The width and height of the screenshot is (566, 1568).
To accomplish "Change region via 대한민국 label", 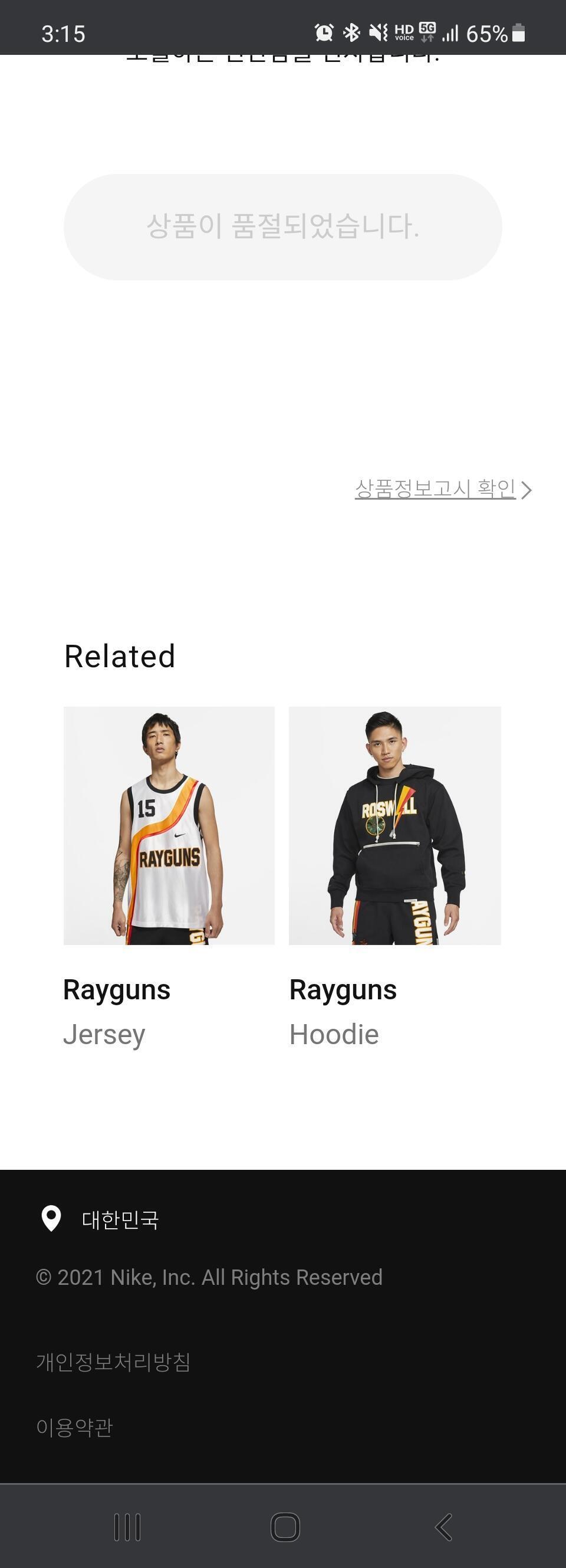I will tap(120, 1220).
